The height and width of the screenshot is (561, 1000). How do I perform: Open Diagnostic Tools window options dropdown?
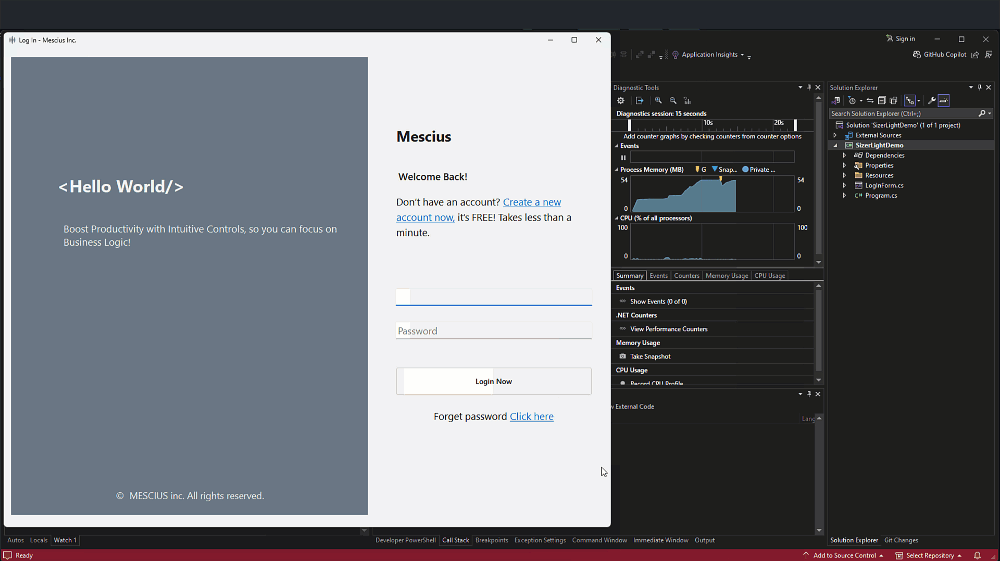tap(800, 87)
